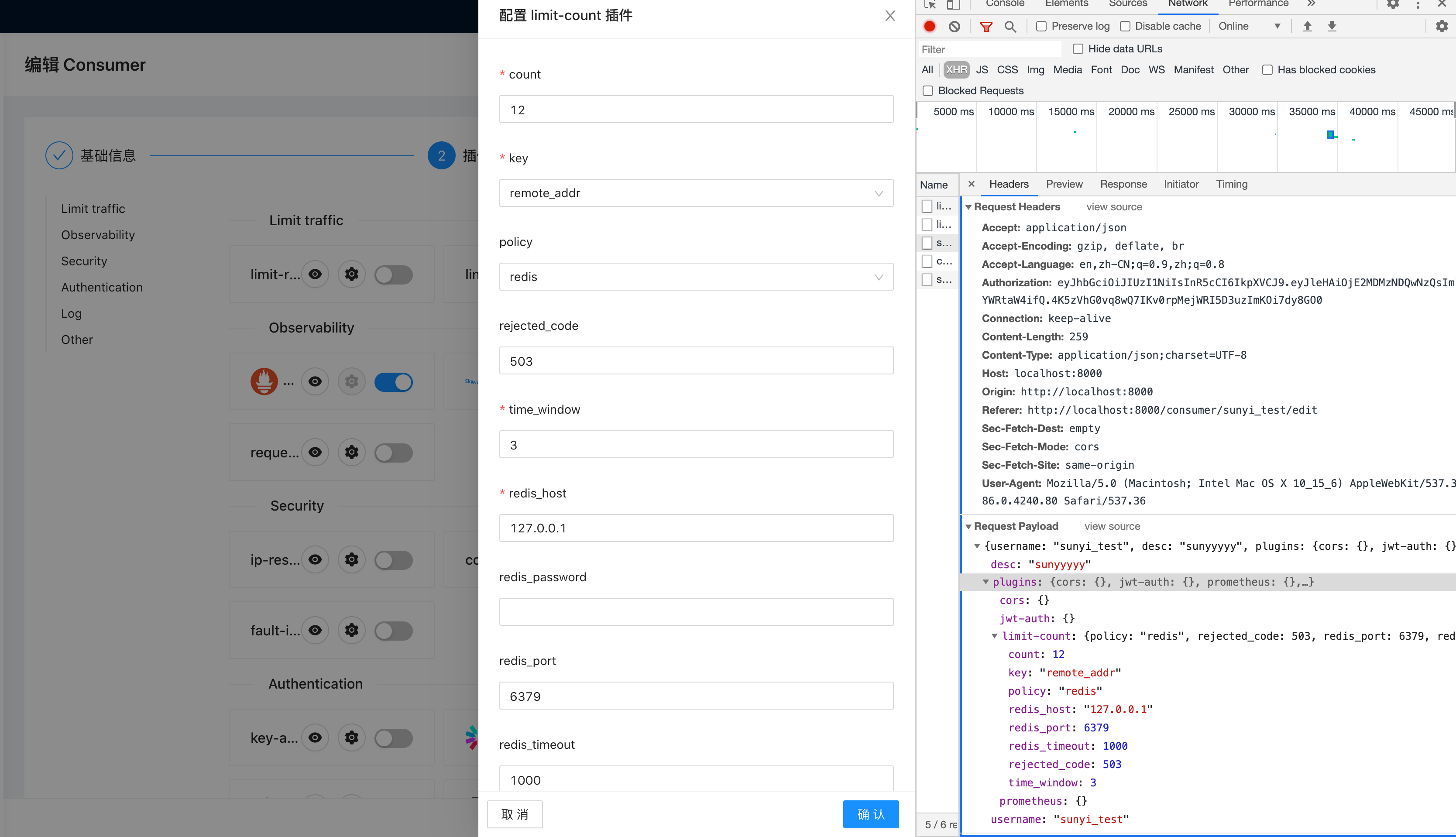Click the rejected_code input field
Screen dimensions: 1456x837
pos(696,361)
